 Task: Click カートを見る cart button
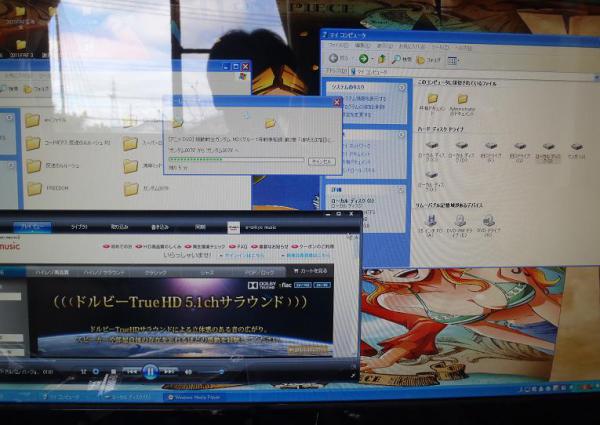310,271
